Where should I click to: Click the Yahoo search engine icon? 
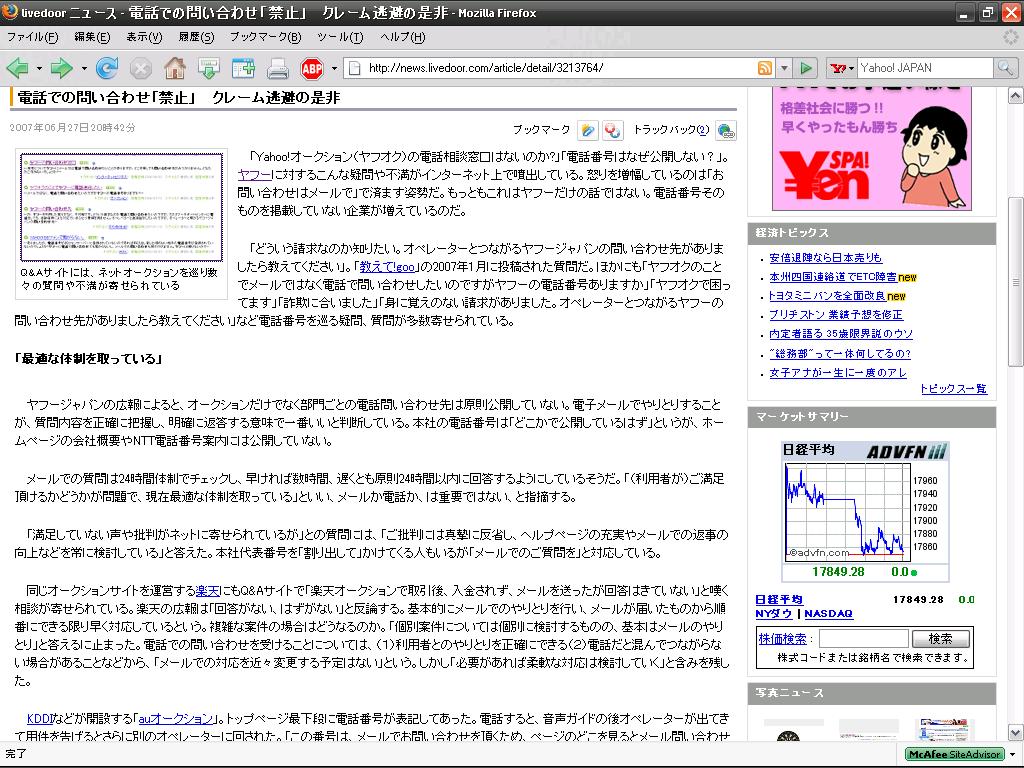pyautogui.click(x=838, y=68)
